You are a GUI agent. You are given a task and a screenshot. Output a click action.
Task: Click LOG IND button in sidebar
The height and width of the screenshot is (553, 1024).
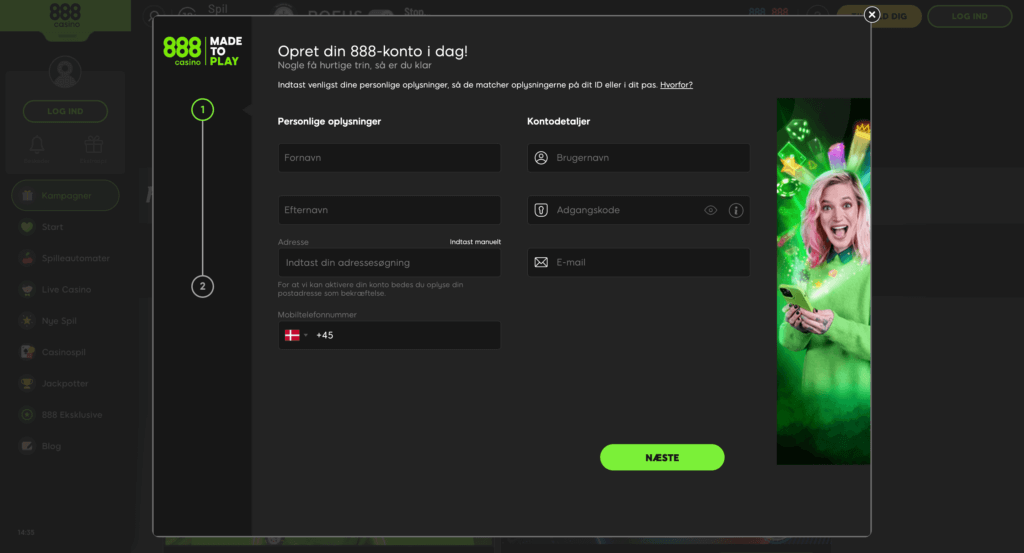(x=65, y=112)
